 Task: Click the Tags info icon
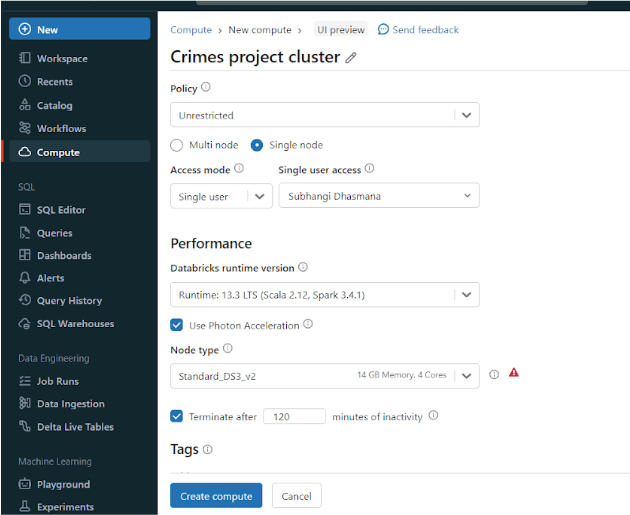point(208,449)
